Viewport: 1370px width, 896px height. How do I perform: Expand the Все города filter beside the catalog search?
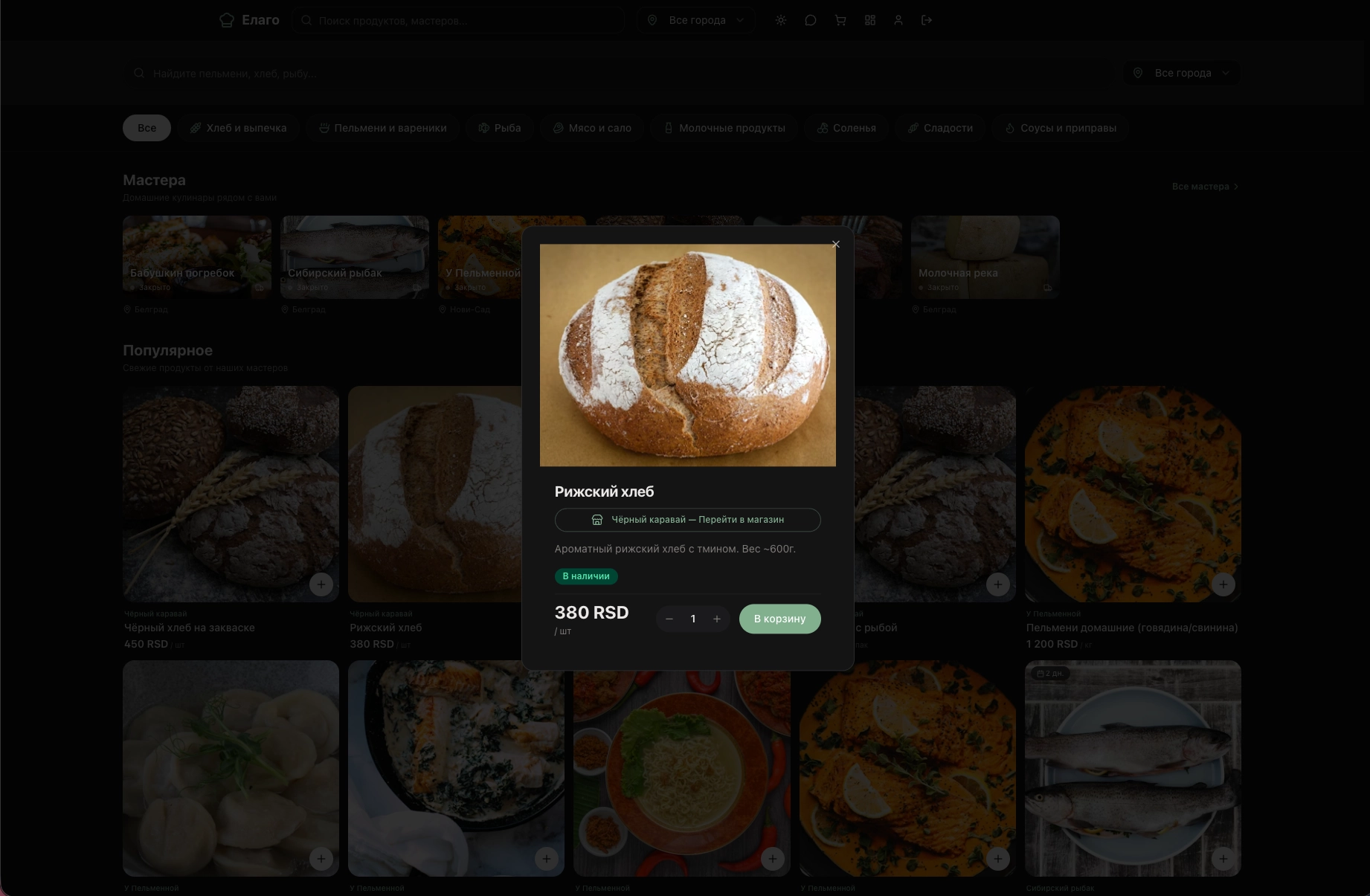1182,73
